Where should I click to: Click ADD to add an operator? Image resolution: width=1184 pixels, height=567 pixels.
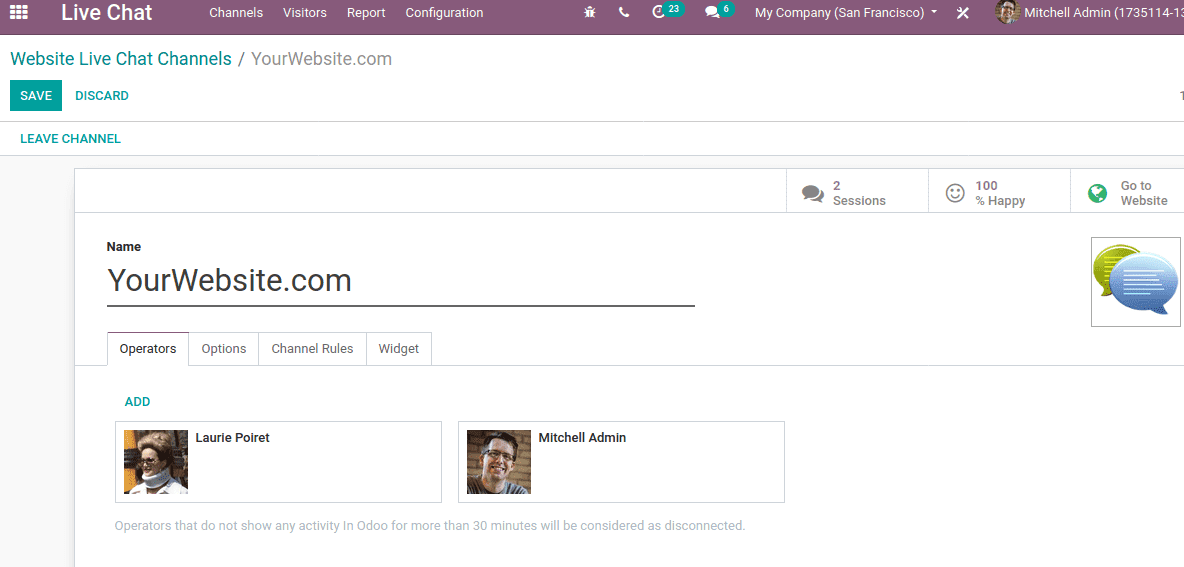click(137, 402)
